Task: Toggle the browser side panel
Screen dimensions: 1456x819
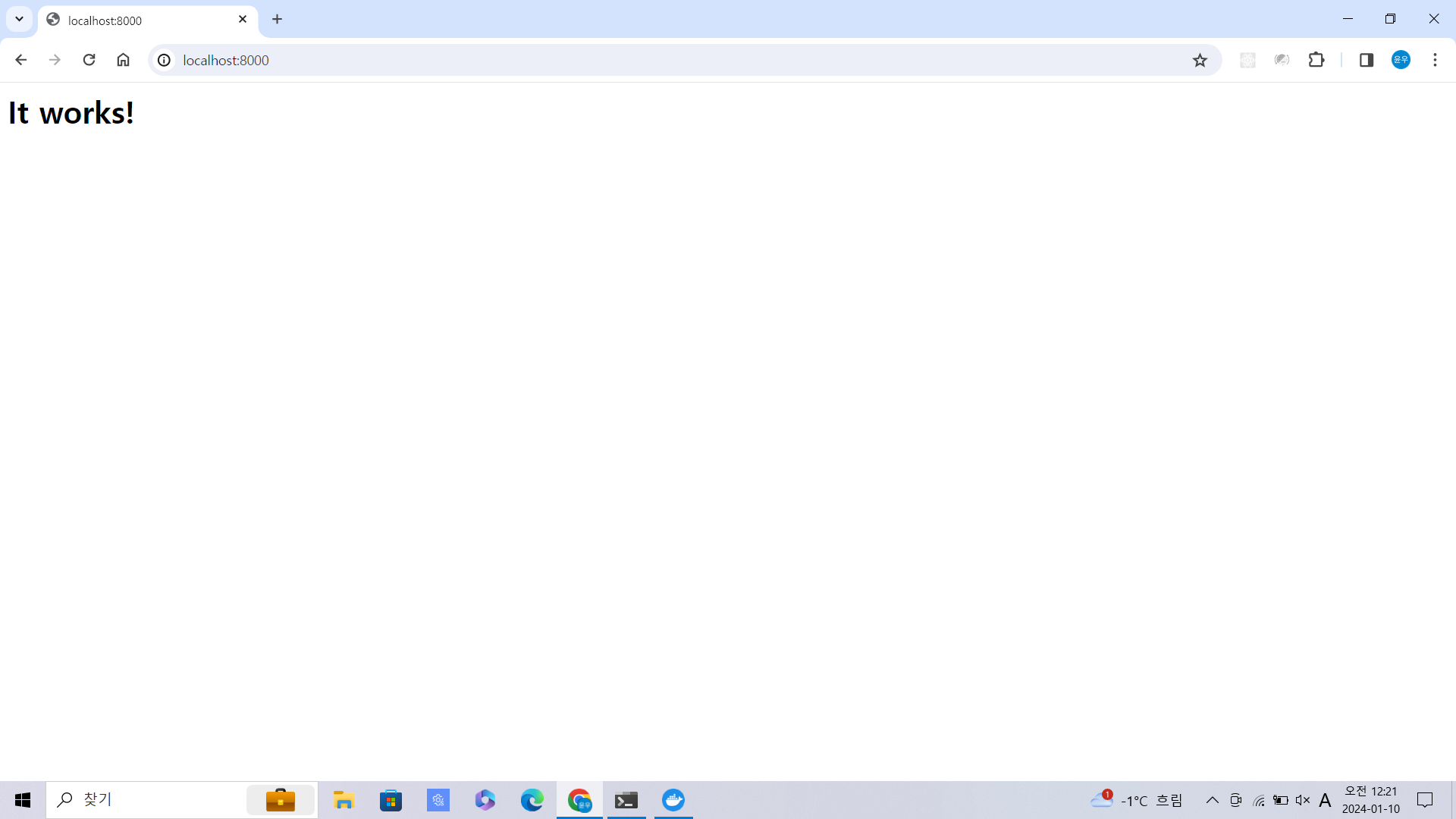Action: [x=1367, y=60]
